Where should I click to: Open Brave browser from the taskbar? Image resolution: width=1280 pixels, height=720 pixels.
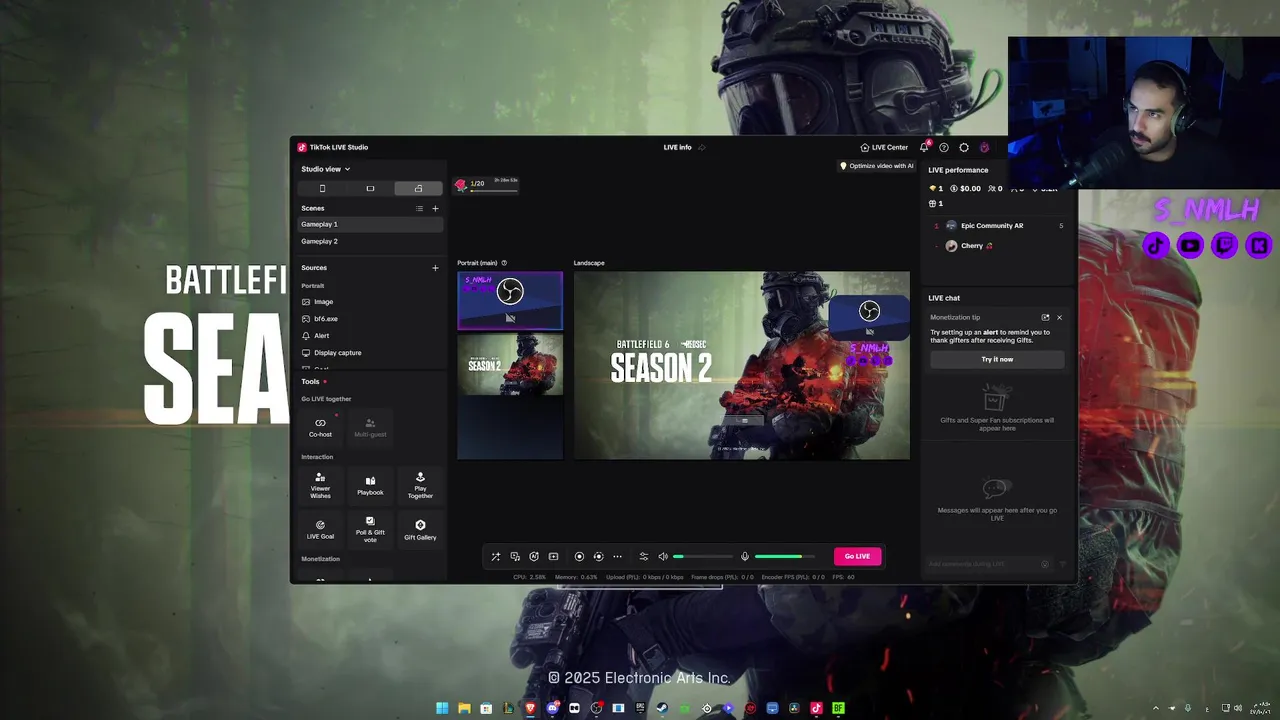pos(530,708)
